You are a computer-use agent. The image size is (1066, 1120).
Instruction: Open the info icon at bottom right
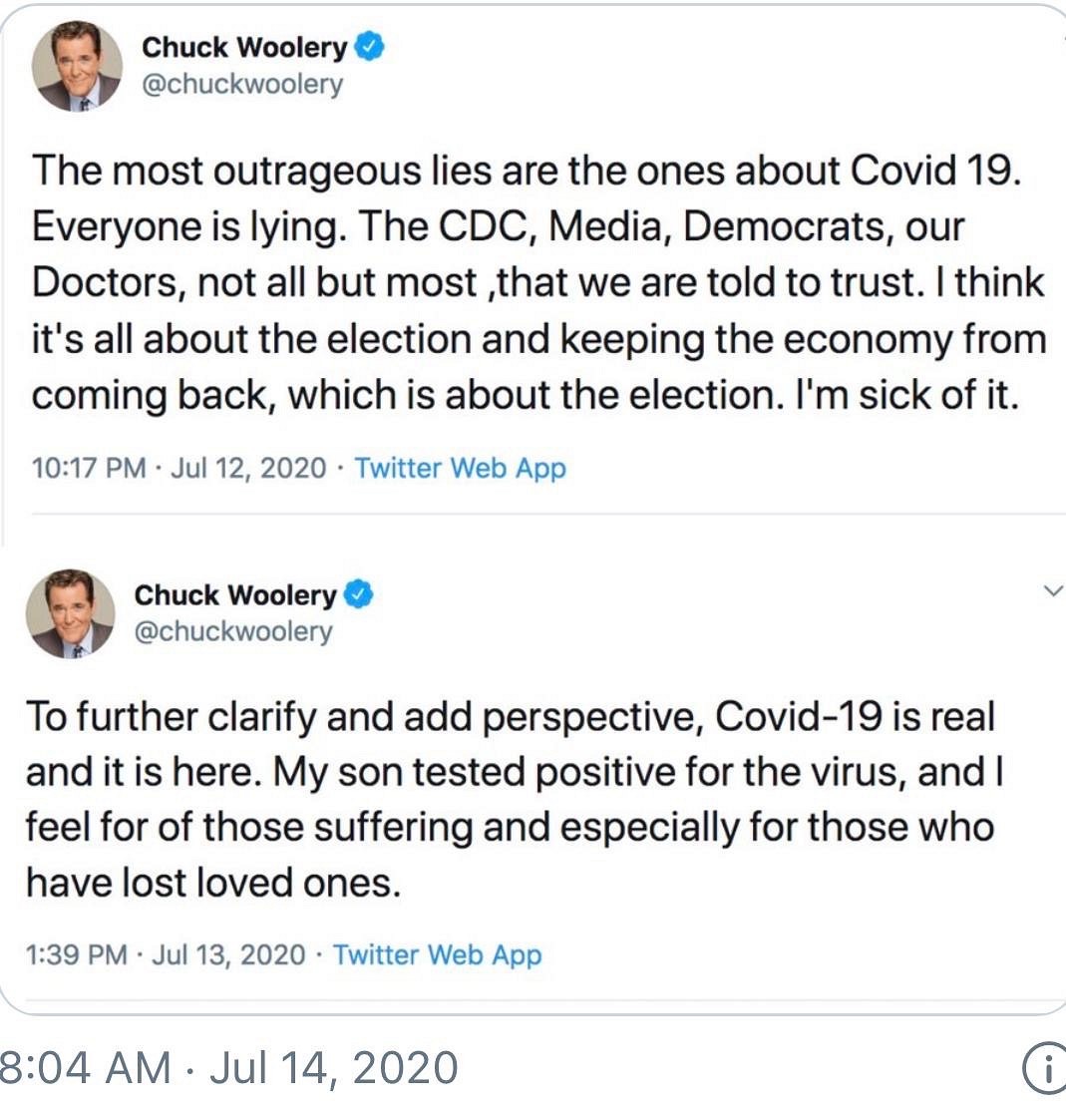(x=1043, y=1069)
